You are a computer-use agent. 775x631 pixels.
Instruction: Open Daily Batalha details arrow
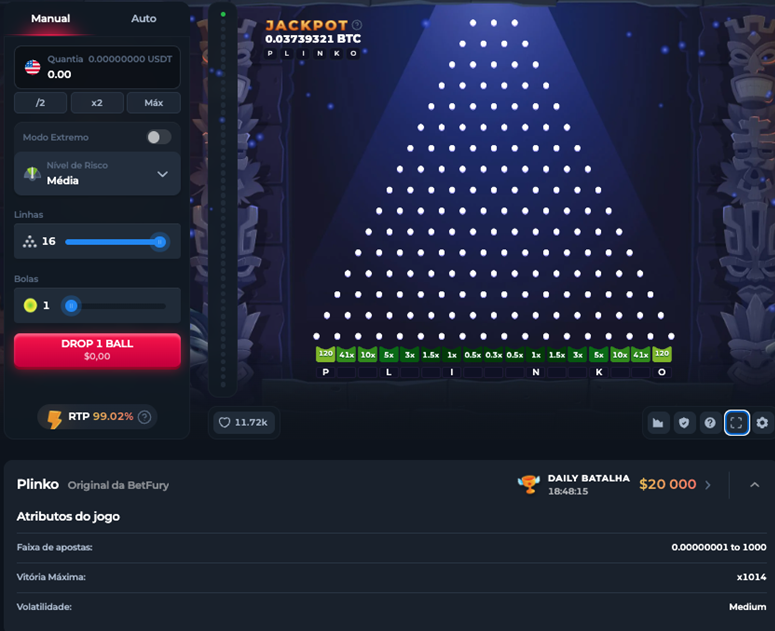pyautogui.click(x=708, y=485)
